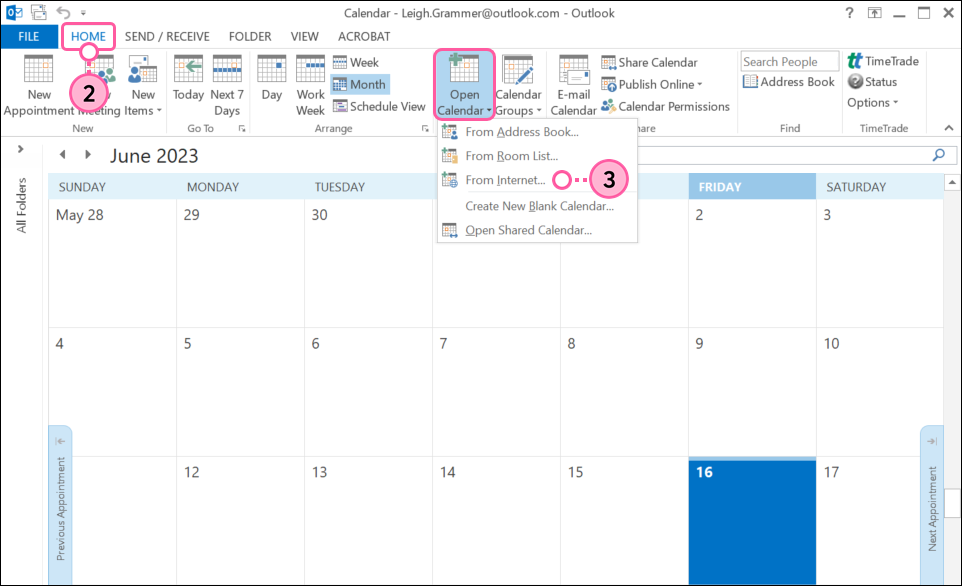This screenshot has width=962, height=586.
Task: Collapse the ribbon with the caret
Action: pos(949,128)
